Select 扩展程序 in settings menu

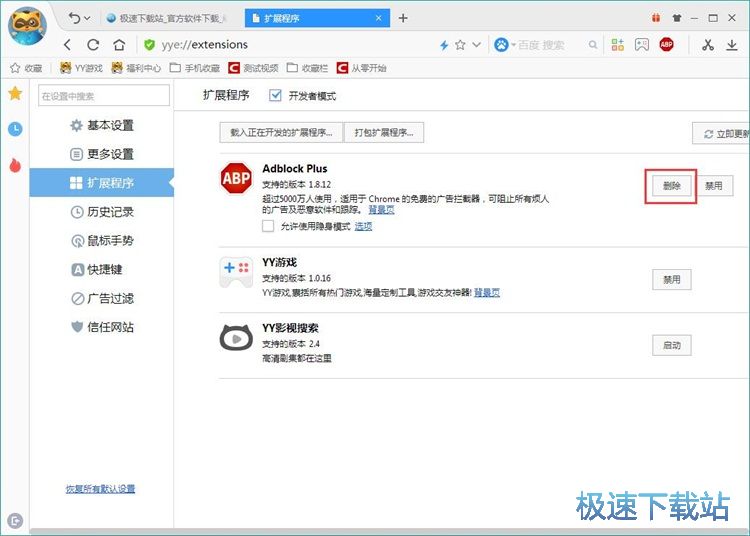click(102, 183)
